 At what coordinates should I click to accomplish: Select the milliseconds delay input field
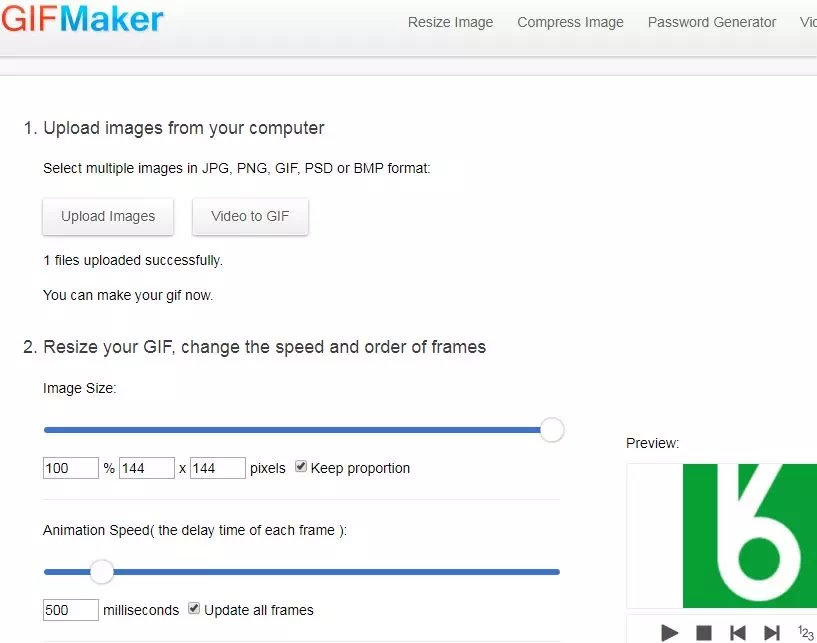[70, 610]
